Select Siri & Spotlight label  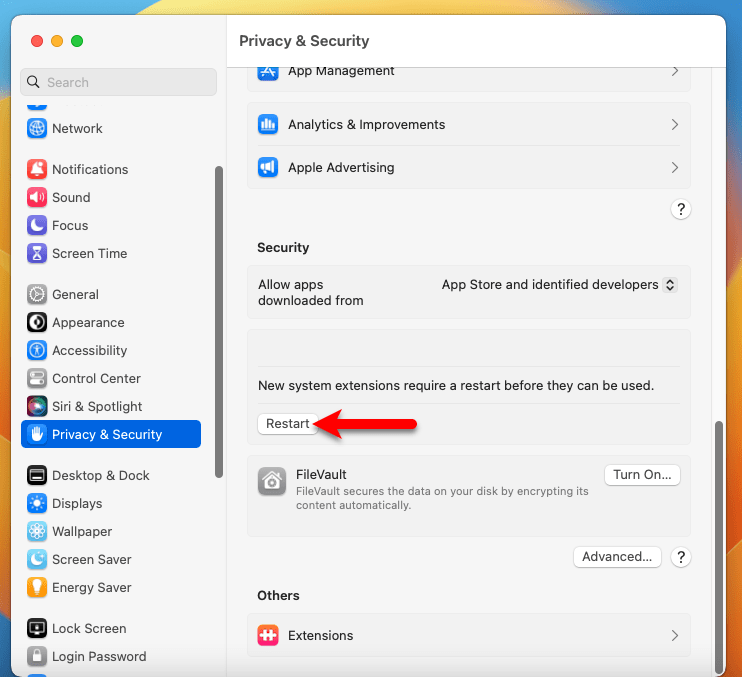[97, 406]
